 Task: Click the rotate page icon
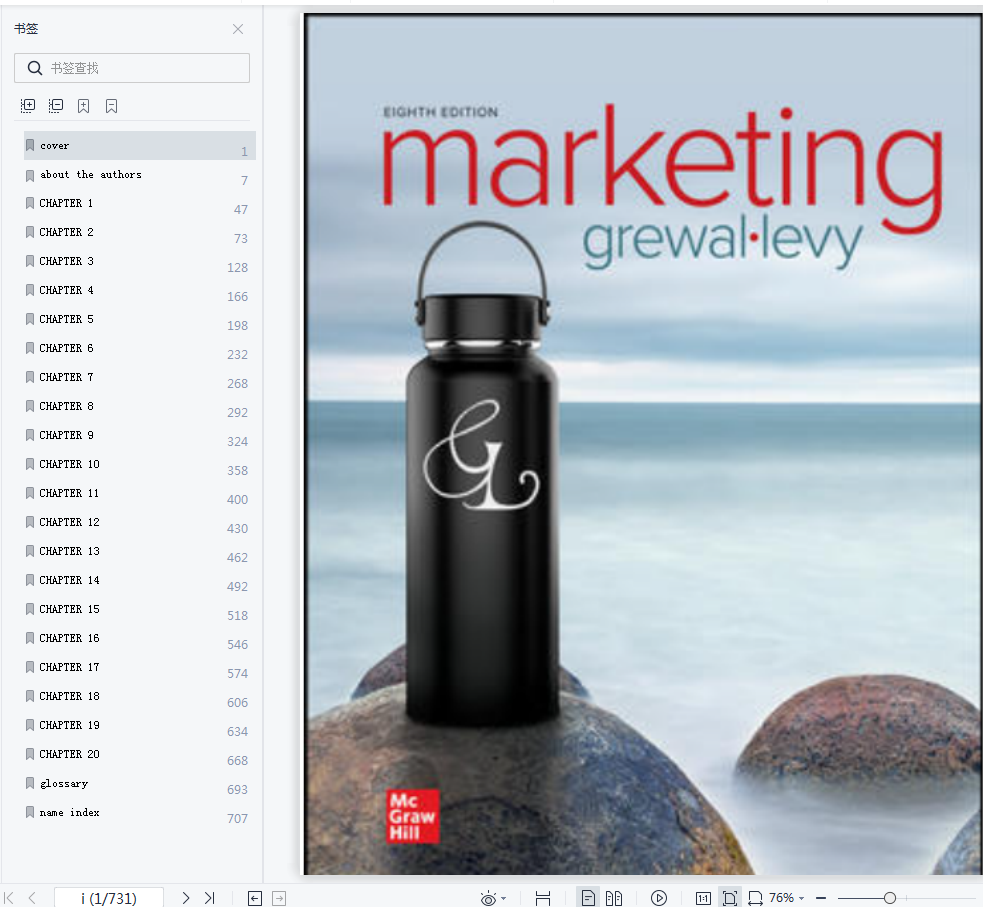point(755,898)
